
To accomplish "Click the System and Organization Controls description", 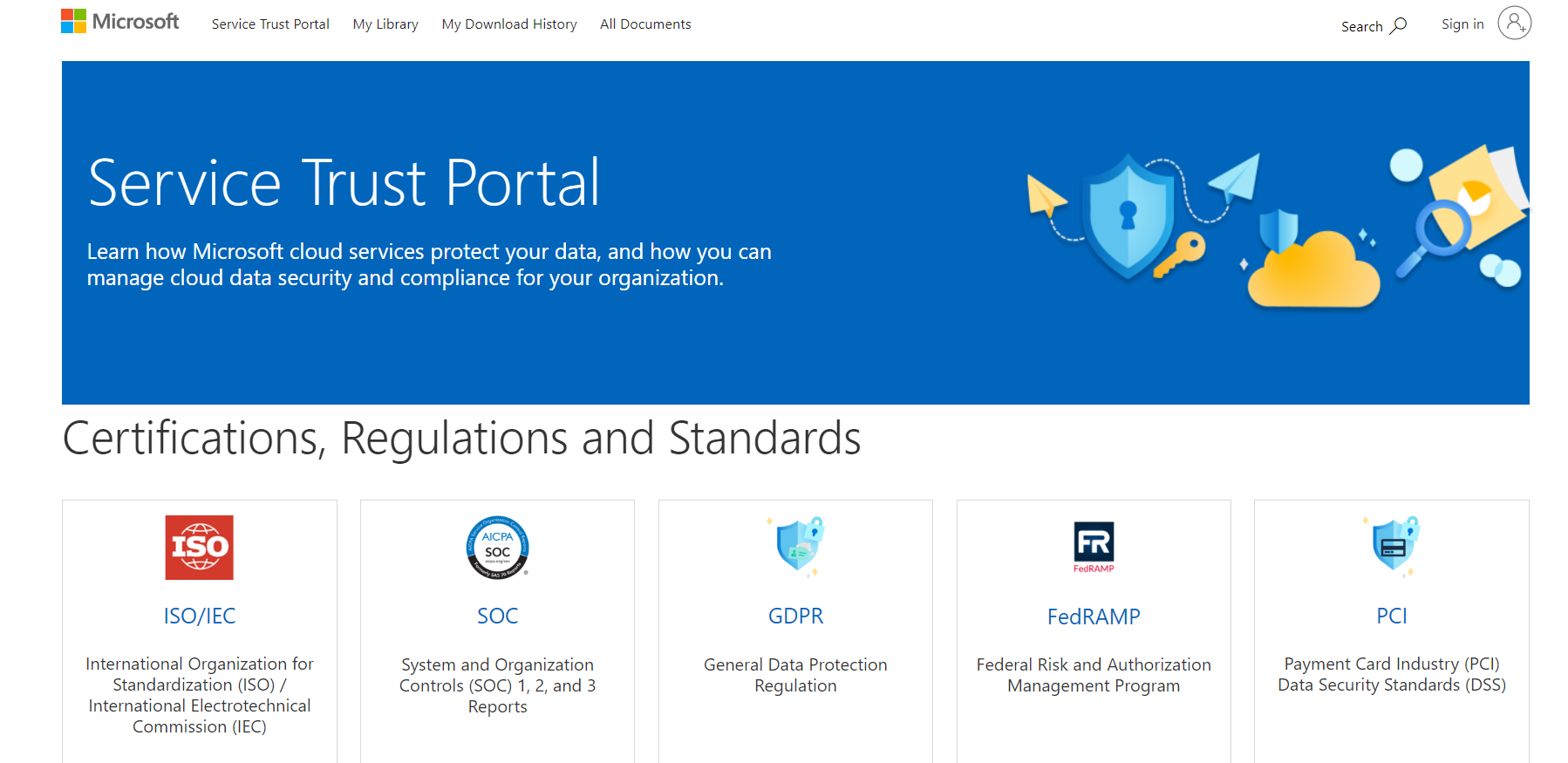I will 497,685.
